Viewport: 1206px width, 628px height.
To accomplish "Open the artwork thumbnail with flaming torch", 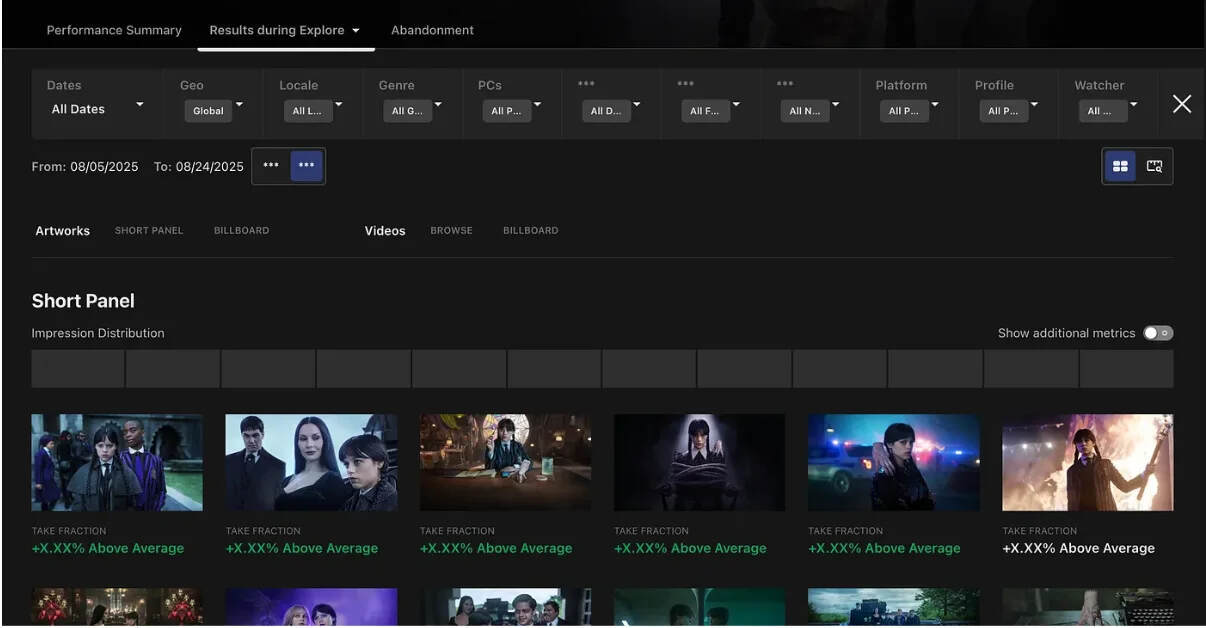I will (1088, 463).
